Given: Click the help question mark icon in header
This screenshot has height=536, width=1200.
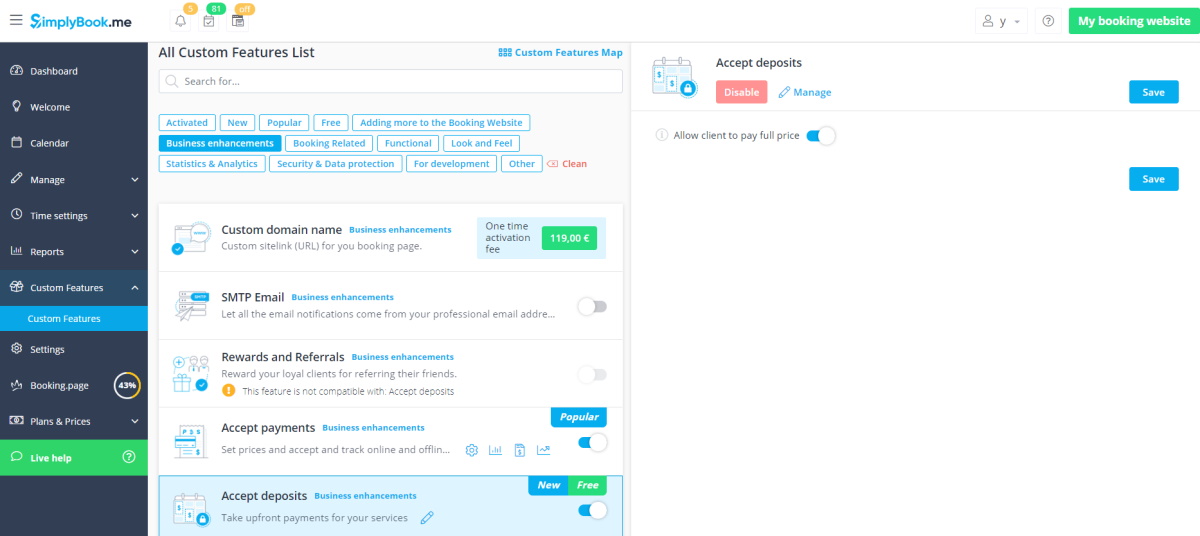Looking at the screenshot, I should pyautogui.click(x=1047, y=21).
